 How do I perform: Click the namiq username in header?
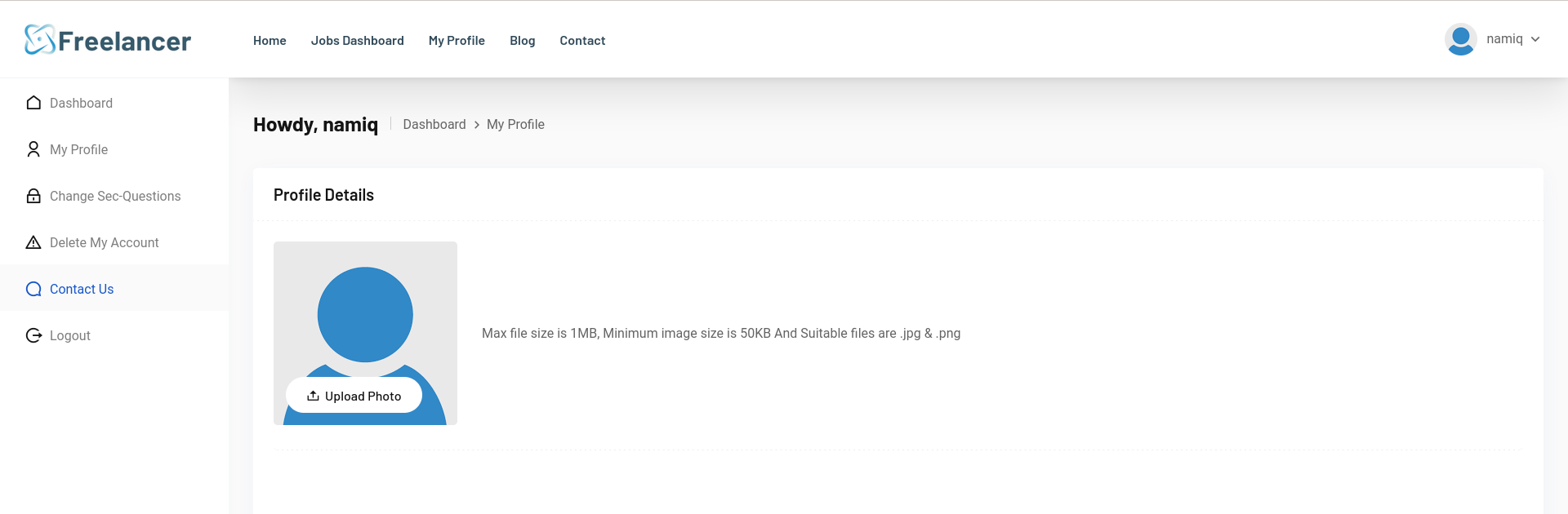1504,39
